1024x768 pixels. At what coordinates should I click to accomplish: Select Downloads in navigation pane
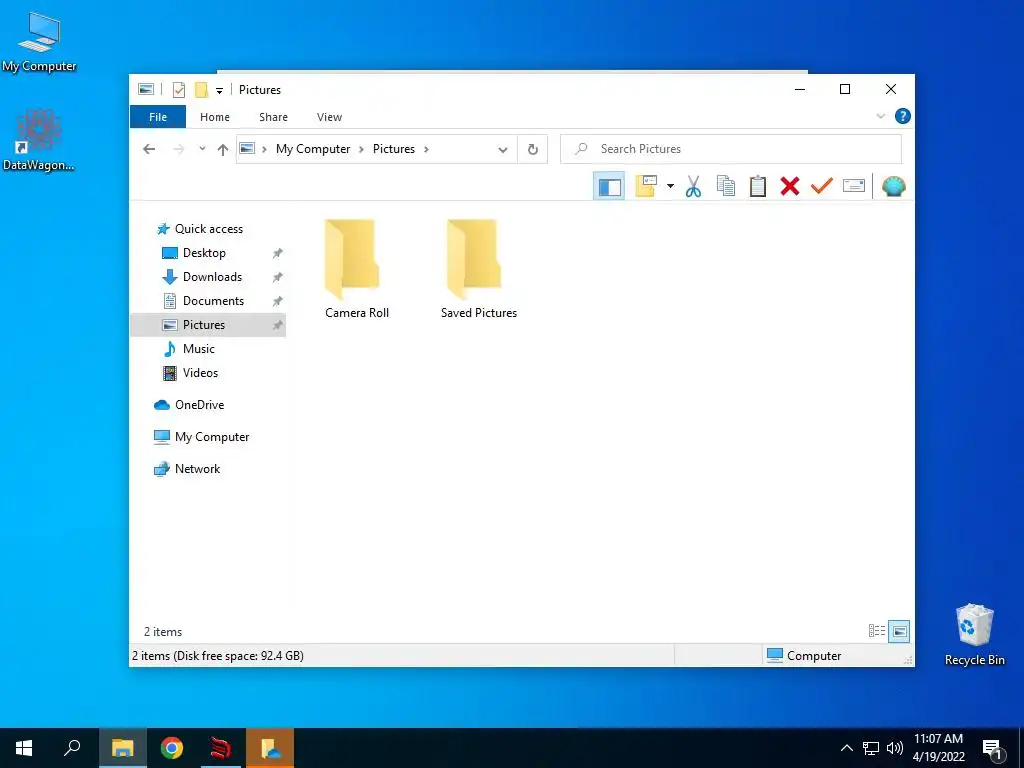[212, 277]
